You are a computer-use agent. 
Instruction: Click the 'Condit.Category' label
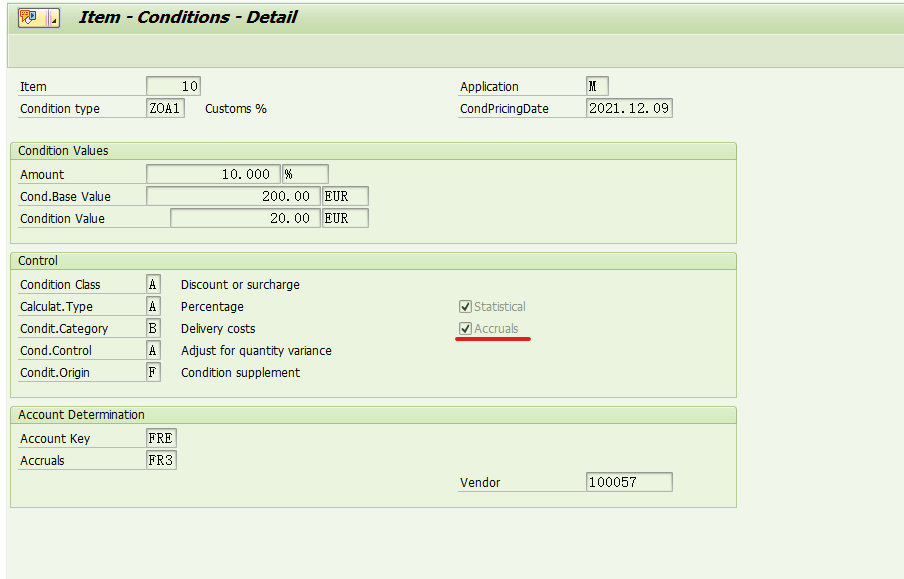tap(64, 329)
